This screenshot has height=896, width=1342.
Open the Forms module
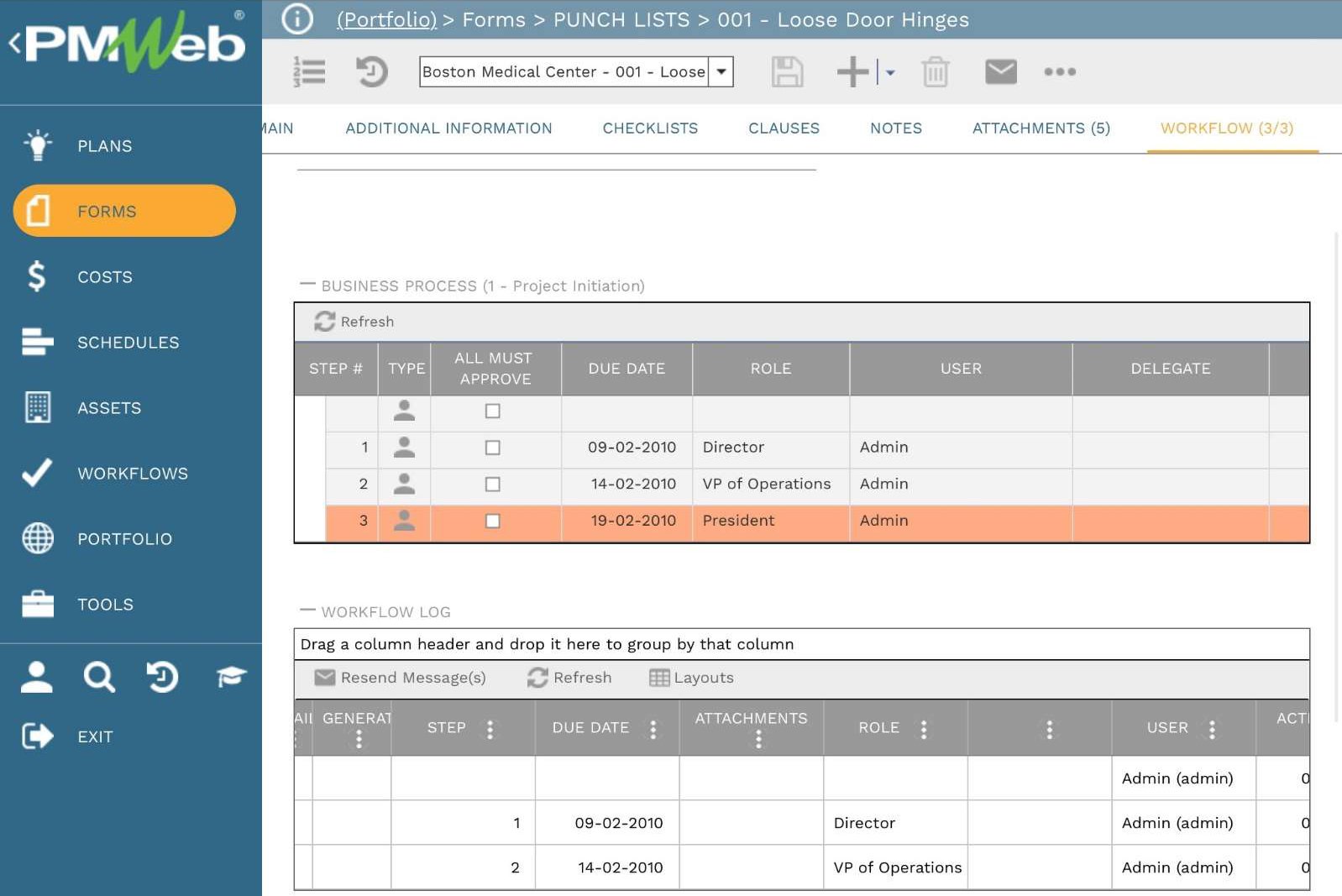click(x=124, y=211)
